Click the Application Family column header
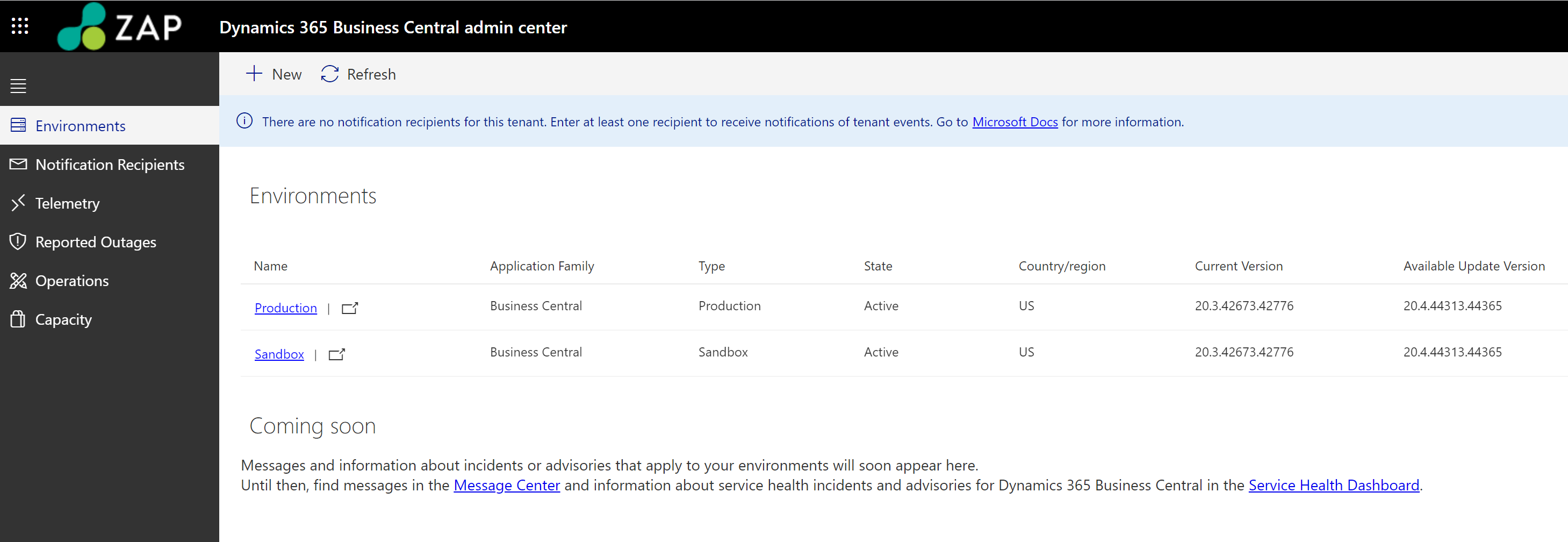Image resolution: width=1568 pixels, height=542 pixels. pyautogui.click(x=542, y=266)
